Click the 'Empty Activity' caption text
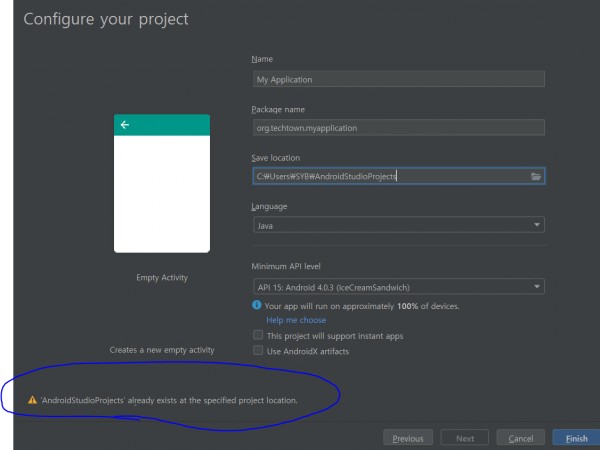Viewport: 600px width, 450px height. (162, 277)
